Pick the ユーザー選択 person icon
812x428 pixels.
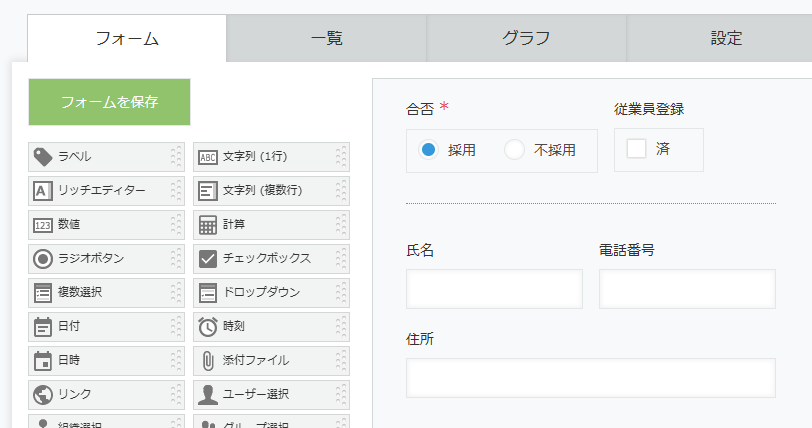tap(208, 395)
